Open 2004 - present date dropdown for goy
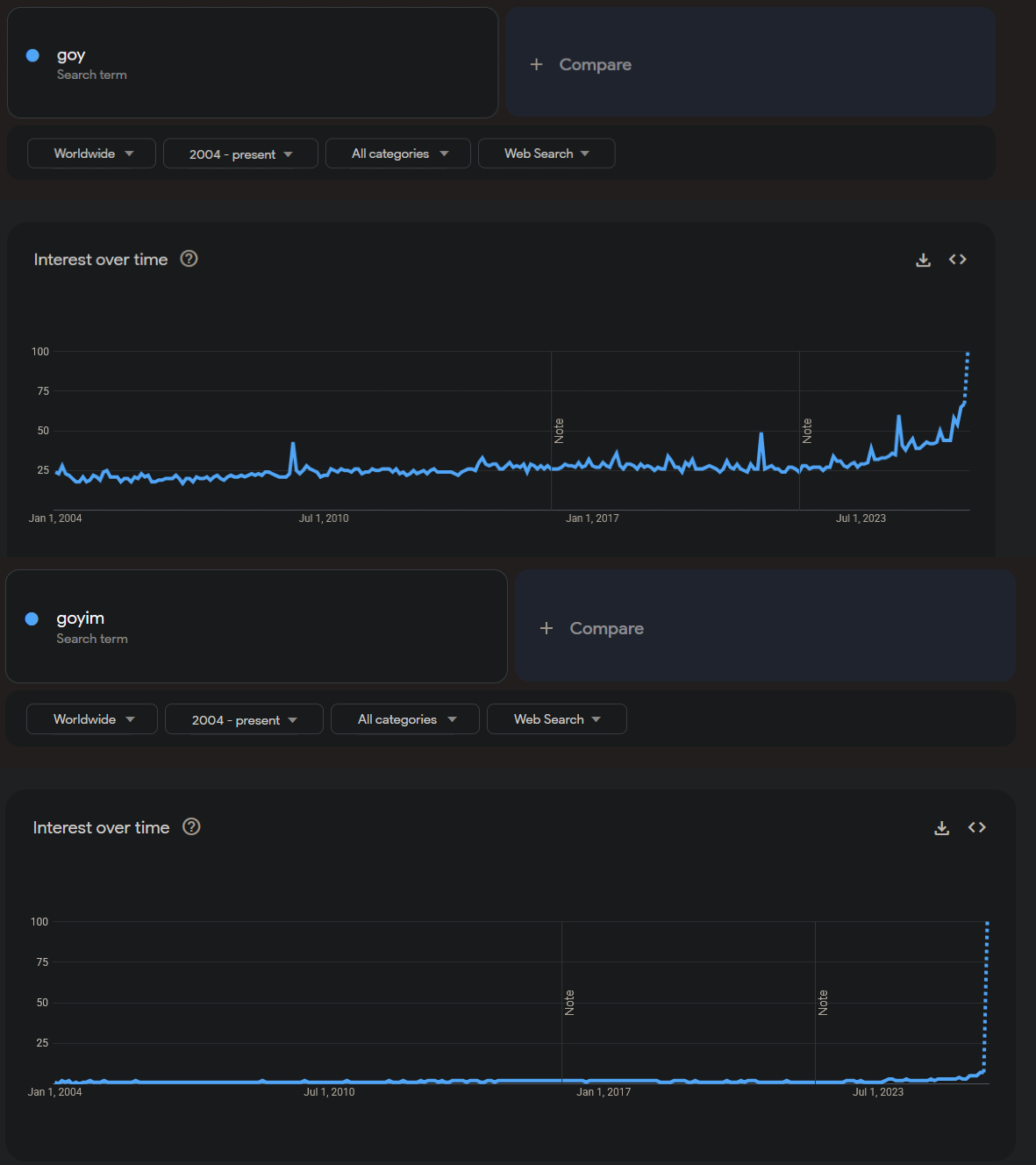Image resolution: width=1036 pixels, height=1165 pixels. pos(240,154)
